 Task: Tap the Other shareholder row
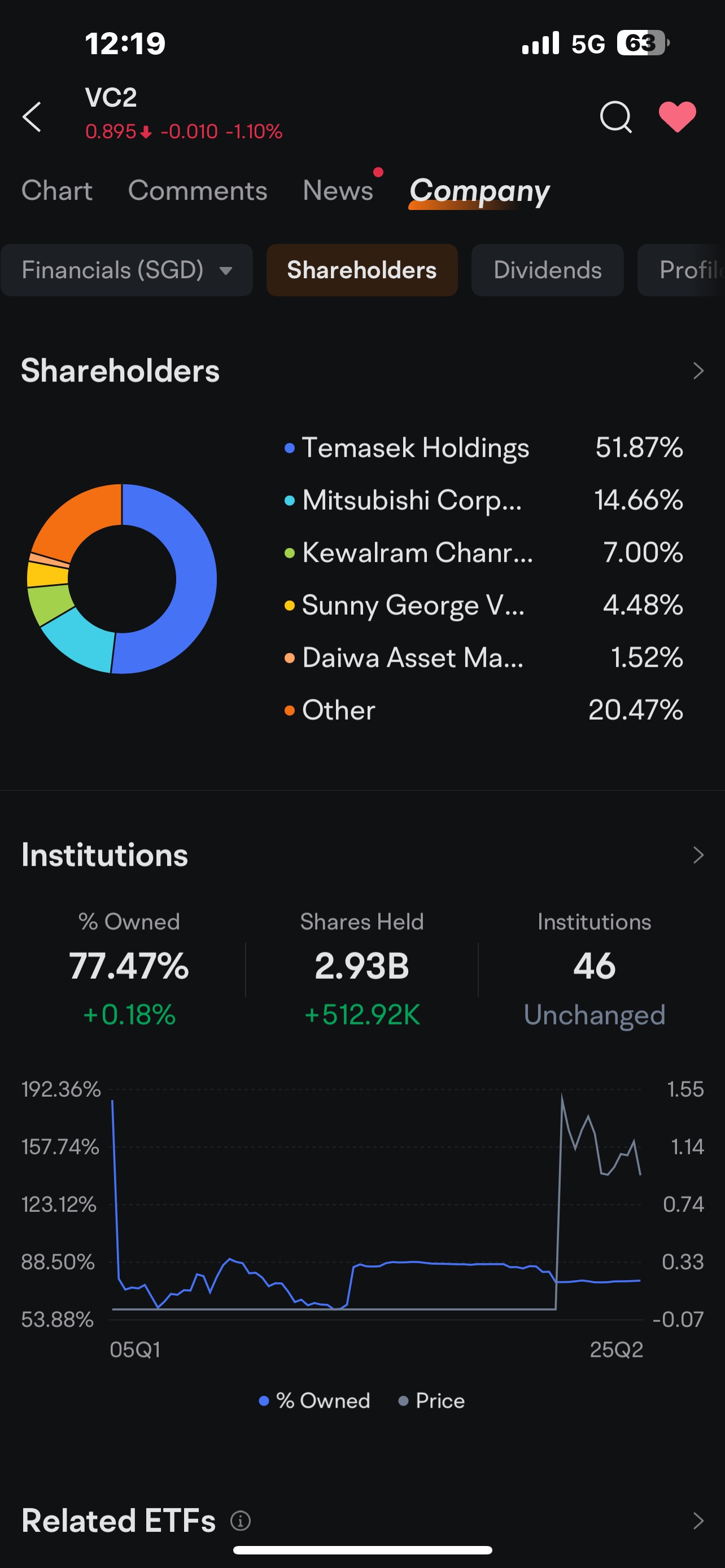[483, 711]
